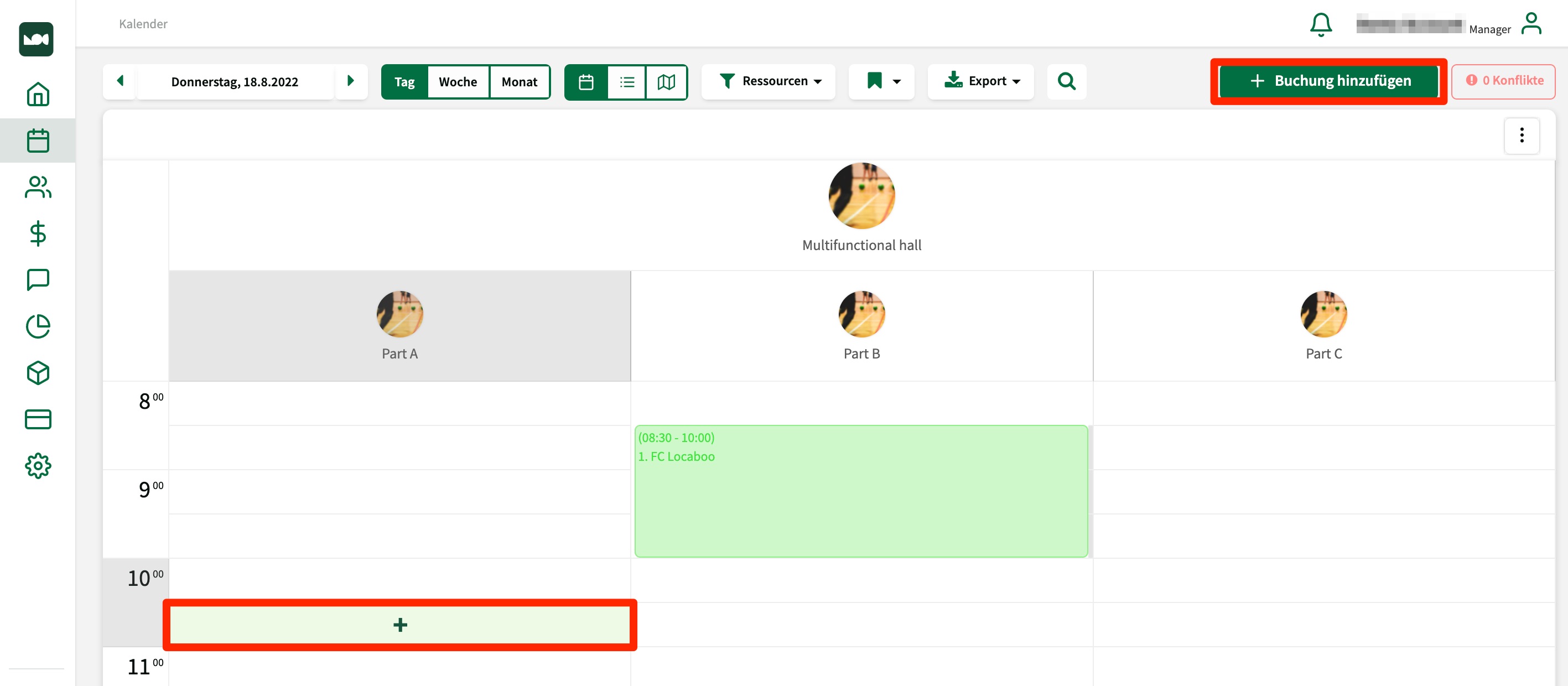Open the search magnifier in toolbar

[x=1066, y=81]
